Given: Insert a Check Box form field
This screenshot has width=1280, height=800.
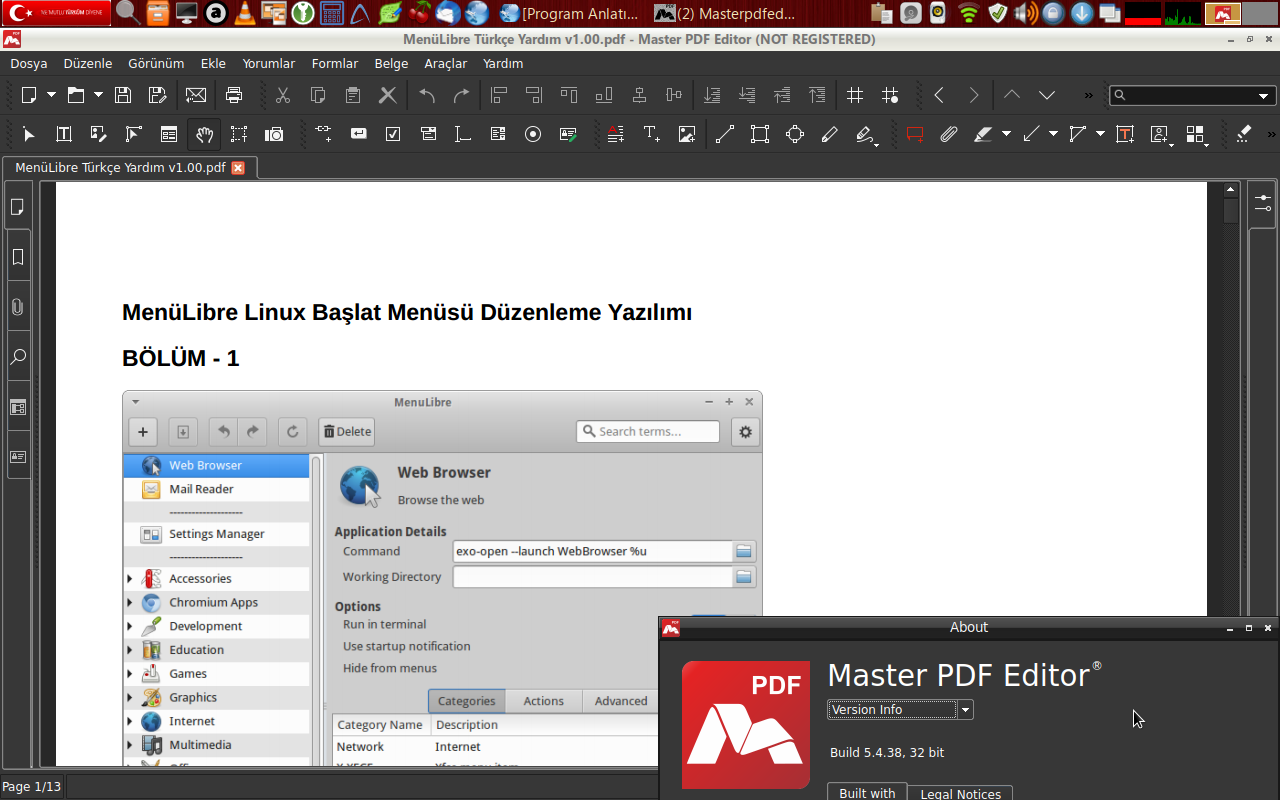Looking at the screenshot, I should coord(393,134).
